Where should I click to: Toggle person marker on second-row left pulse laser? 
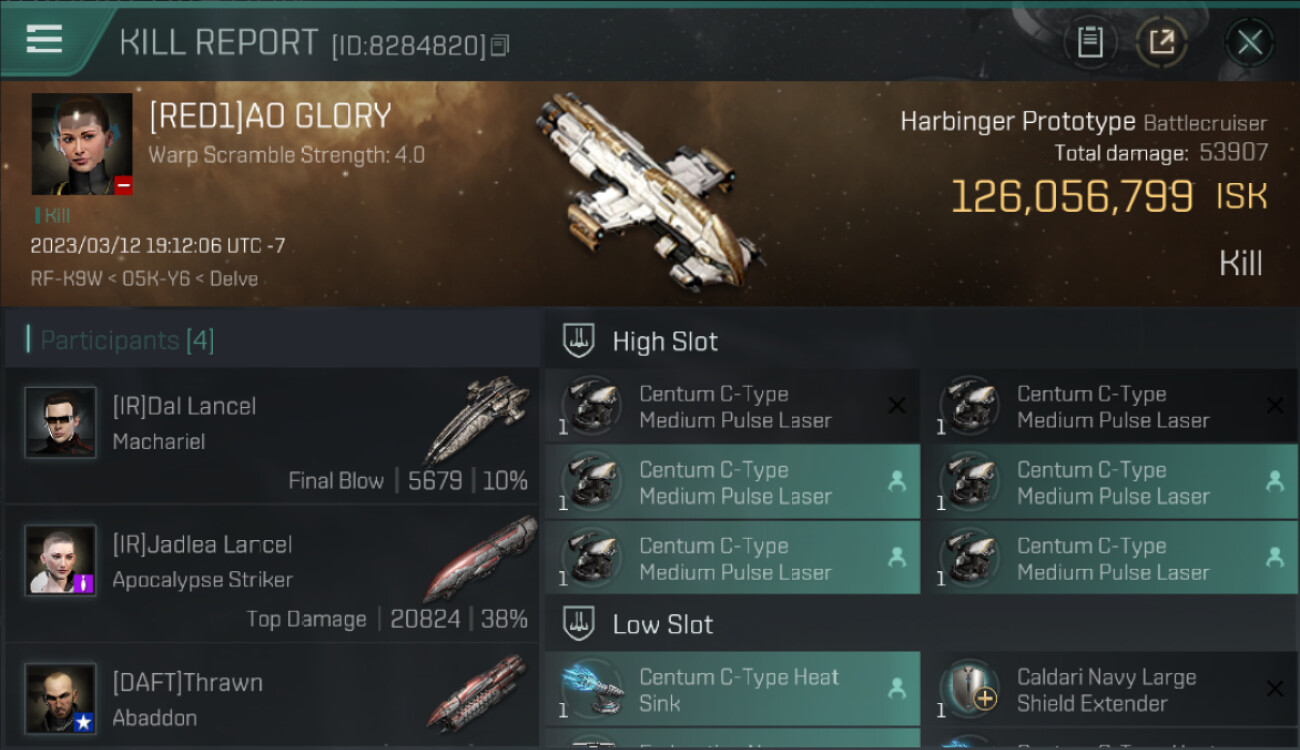click(897, 482)
